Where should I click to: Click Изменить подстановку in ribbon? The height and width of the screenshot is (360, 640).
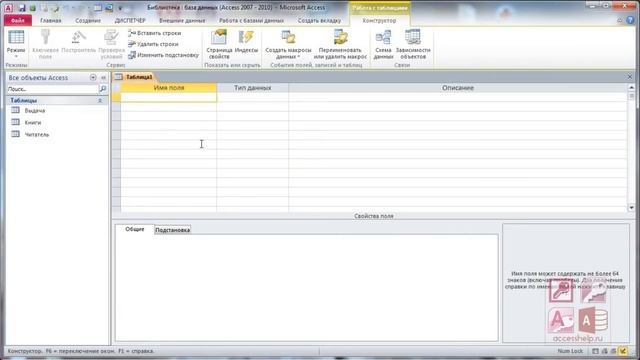(163, 55)
